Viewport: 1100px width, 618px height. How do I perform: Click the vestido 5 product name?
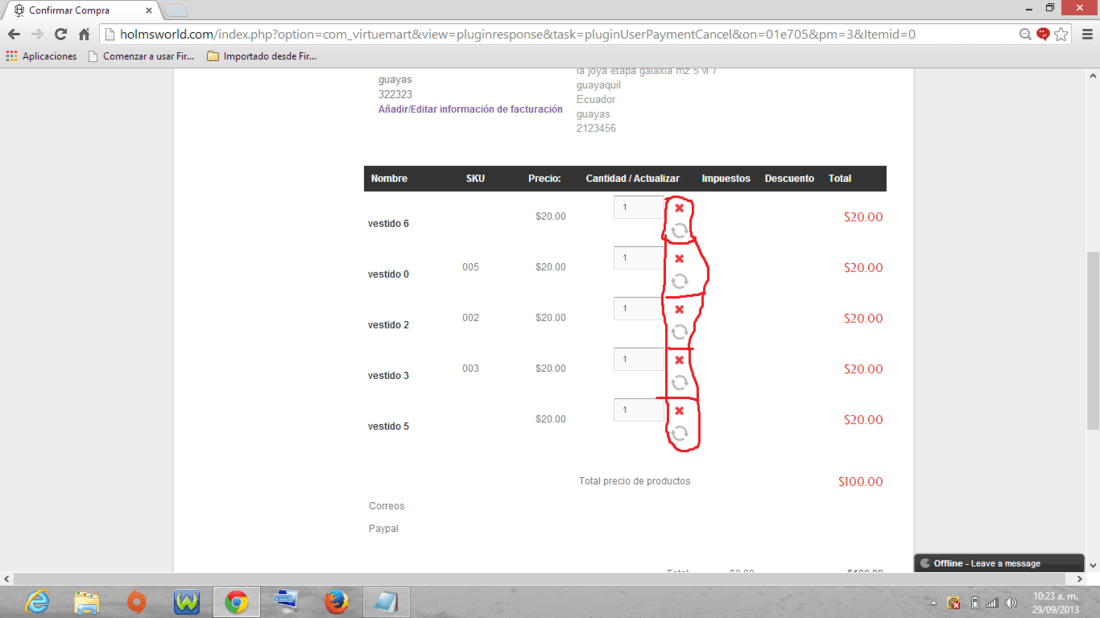[388, 426]
